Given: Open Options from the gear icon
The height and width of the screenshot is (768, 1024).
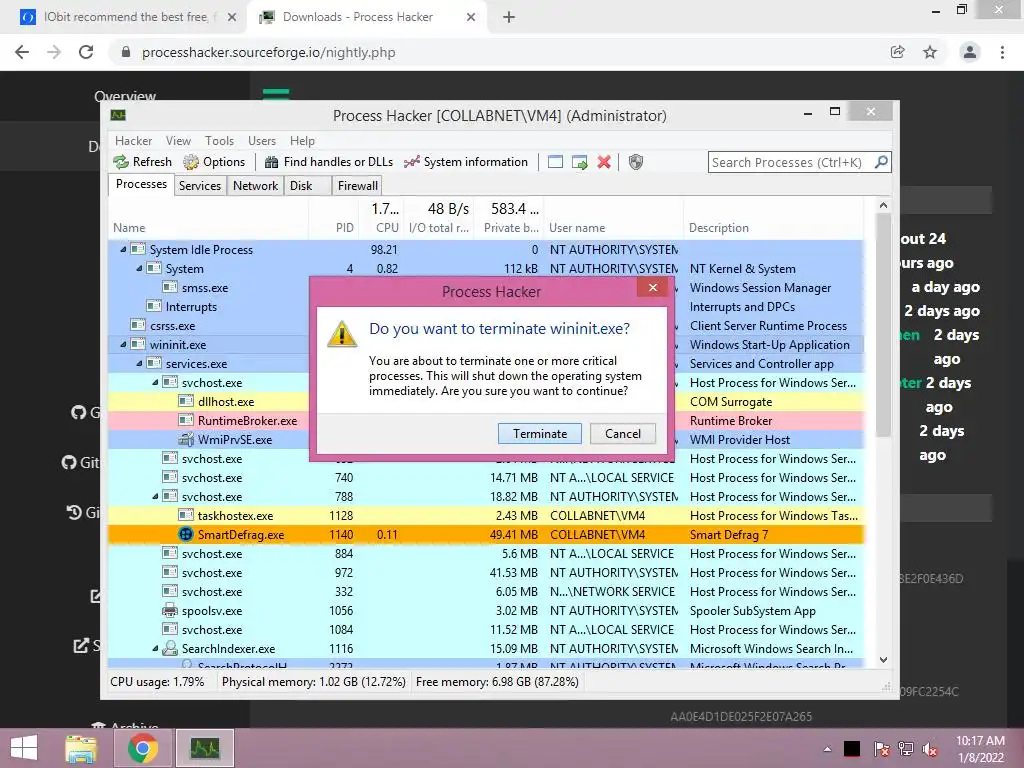Looking at the screenshot, I should pos(191,162).
